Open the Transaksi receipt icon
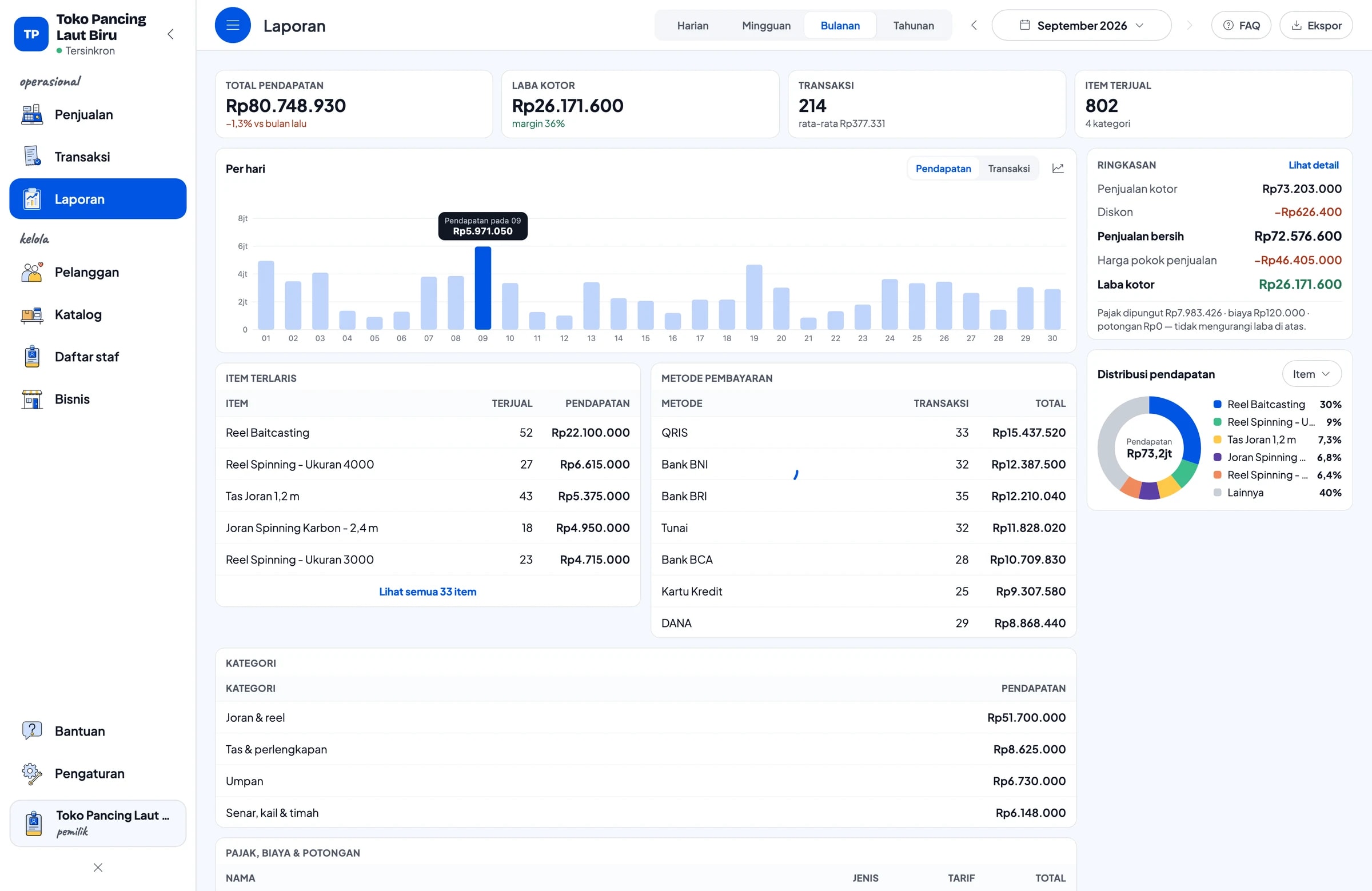Viewport: 1372px width, 891px height. click(x=31, y=157)
